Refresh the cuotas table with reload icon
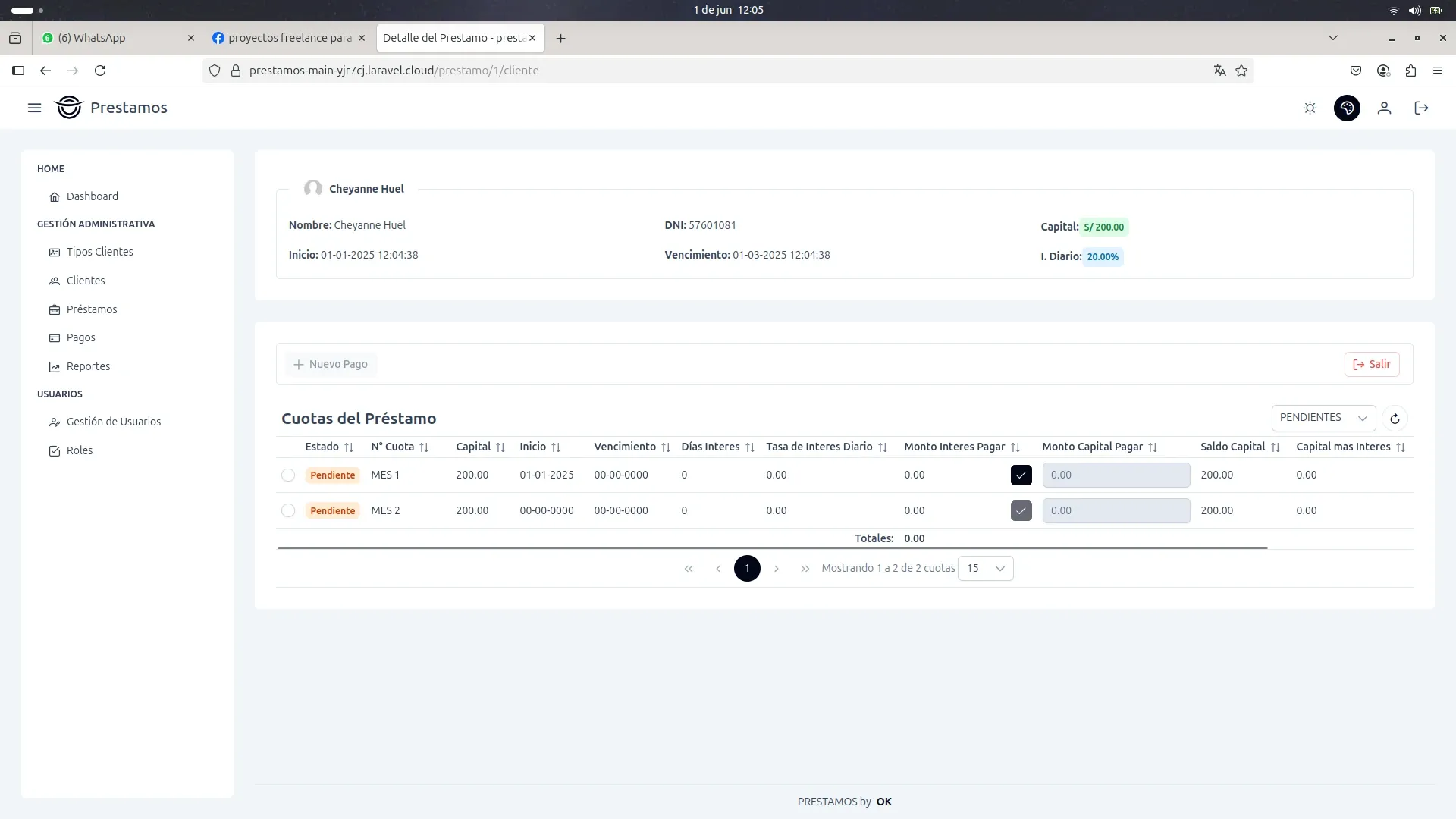This screenshot has width=1456, height=819. coord(1395,418)
